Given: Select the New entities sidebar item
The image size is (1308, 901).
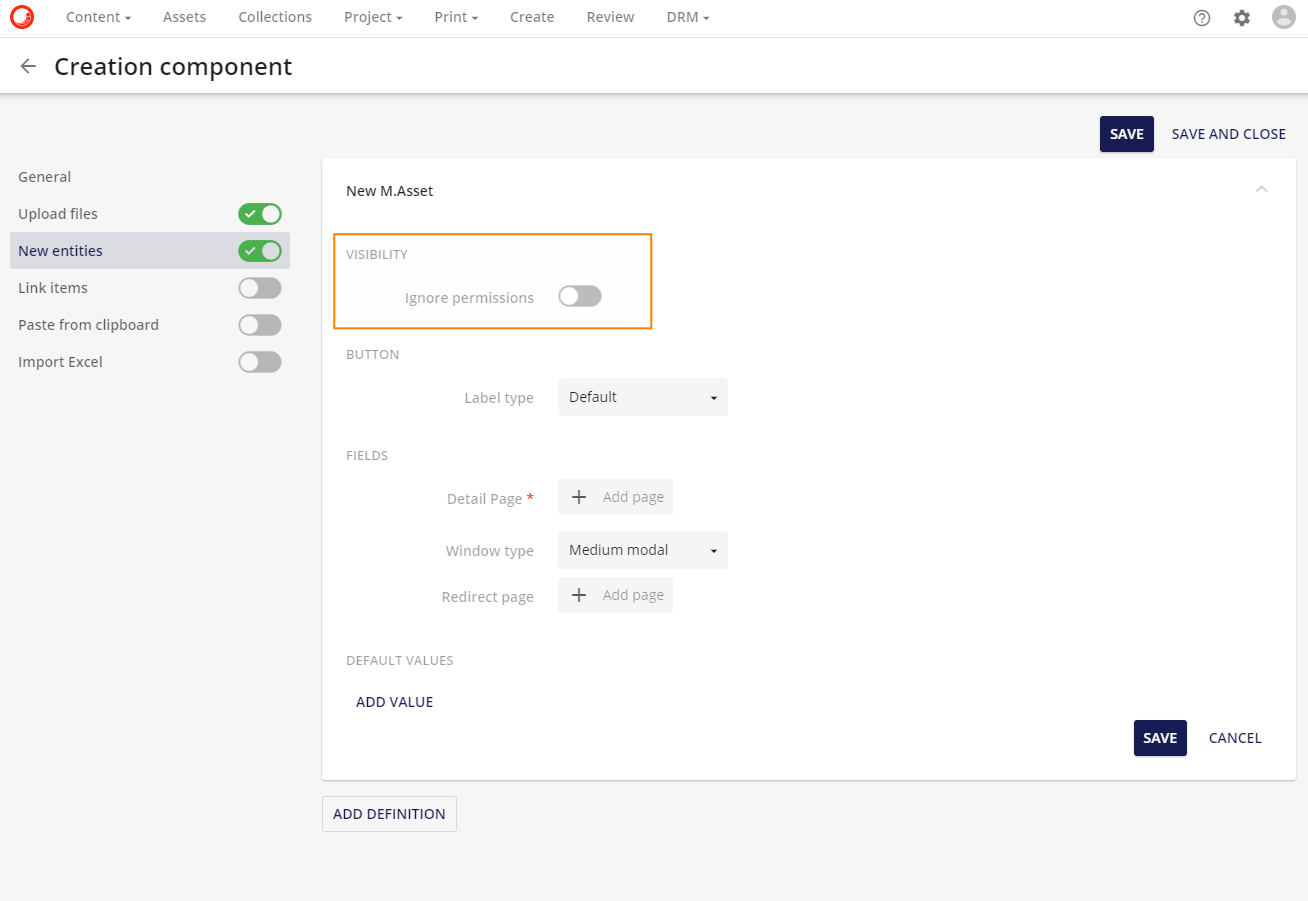Looking at the screenshot, I should point(62,250).
